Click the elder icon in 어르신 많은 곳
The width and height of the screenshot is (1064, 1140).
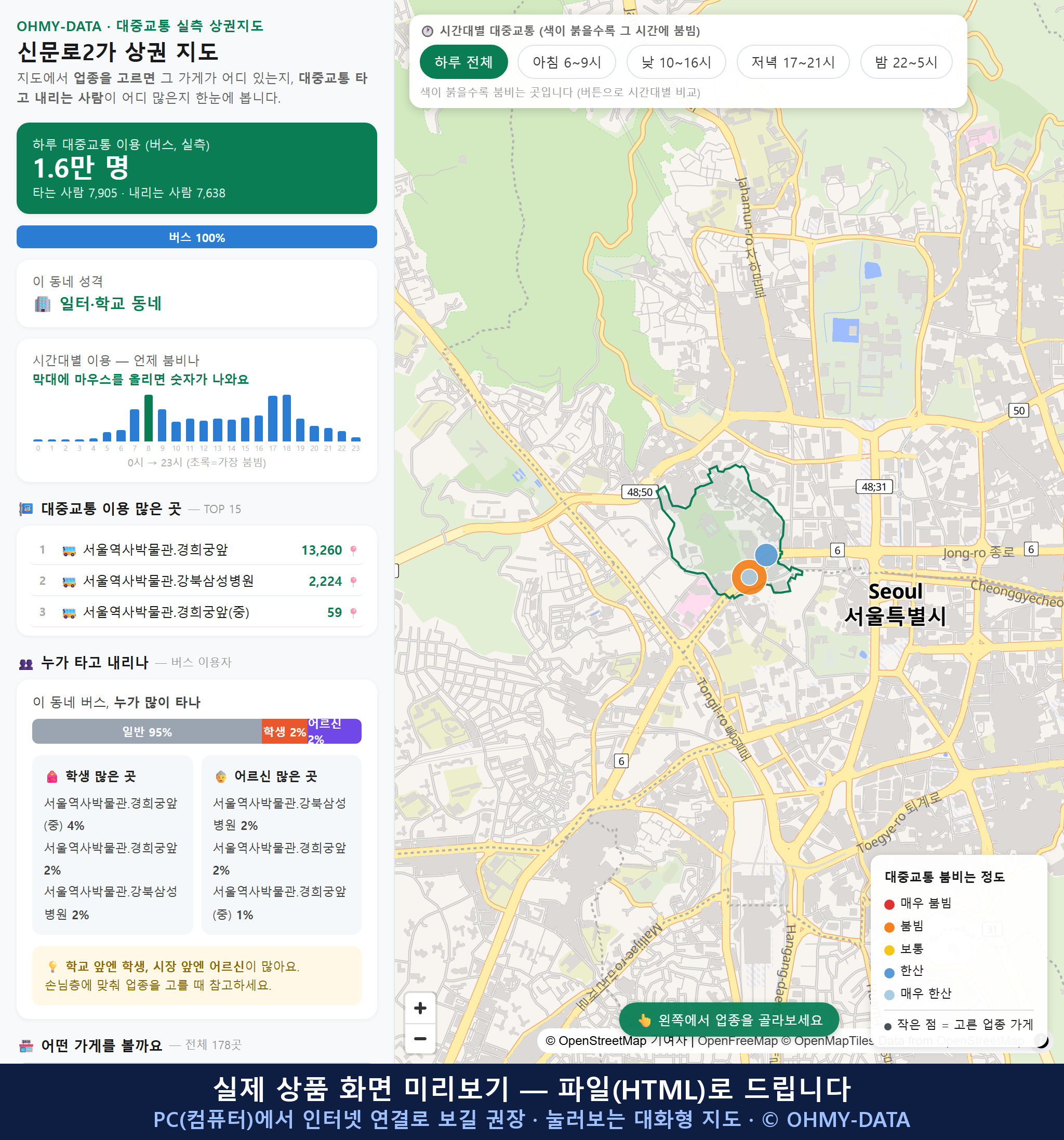[x=221, y=776]
